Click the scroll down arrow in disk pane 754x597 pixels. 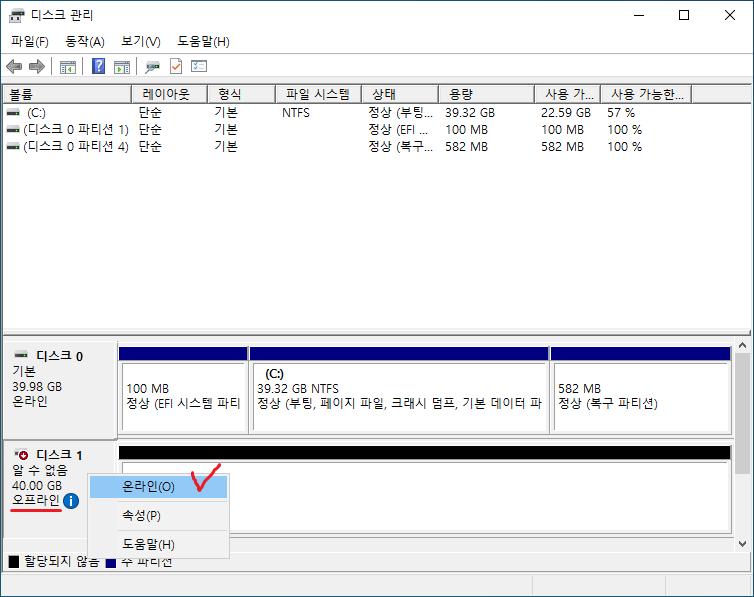(x=742, y=544)
